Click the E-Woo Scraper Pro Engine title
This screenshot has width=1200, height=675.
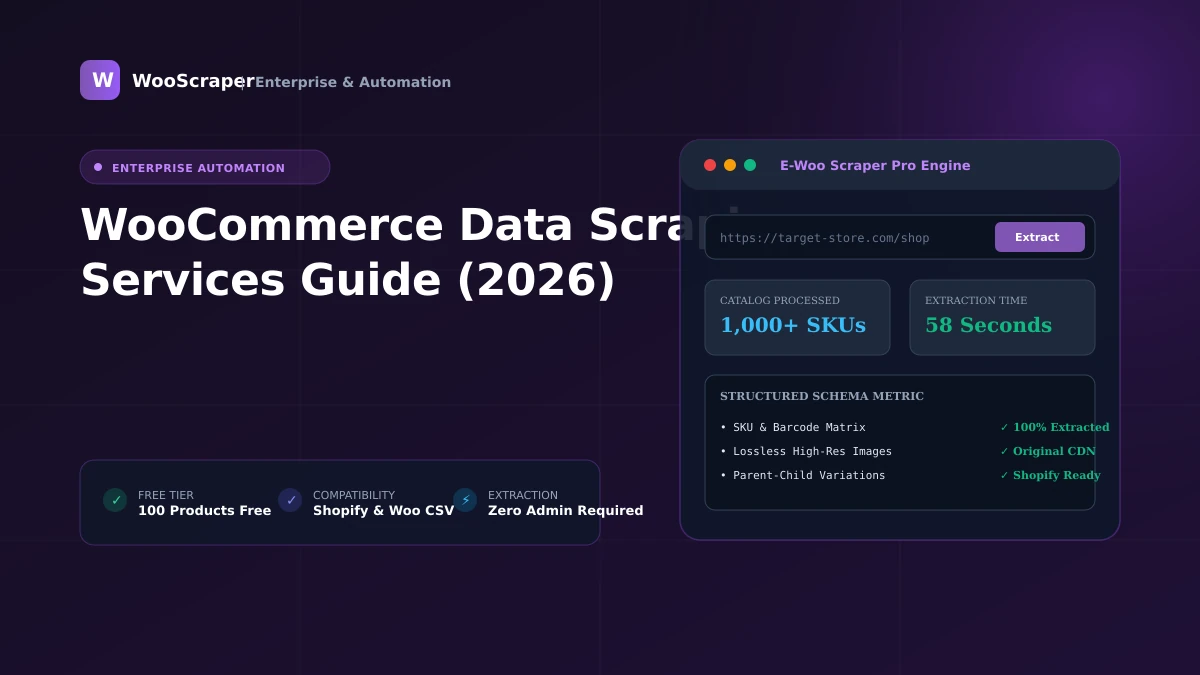point(875,165)
